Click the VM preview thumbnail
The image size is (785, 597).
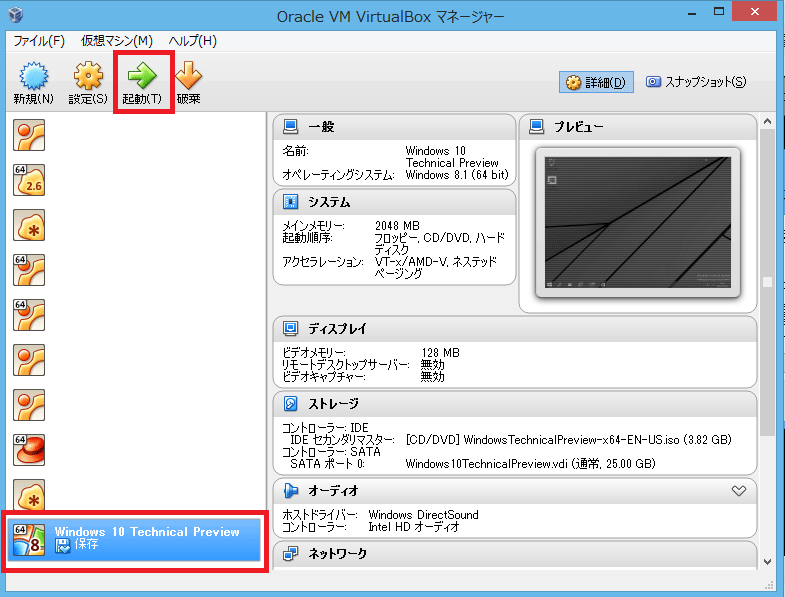[x=638, y=222]
